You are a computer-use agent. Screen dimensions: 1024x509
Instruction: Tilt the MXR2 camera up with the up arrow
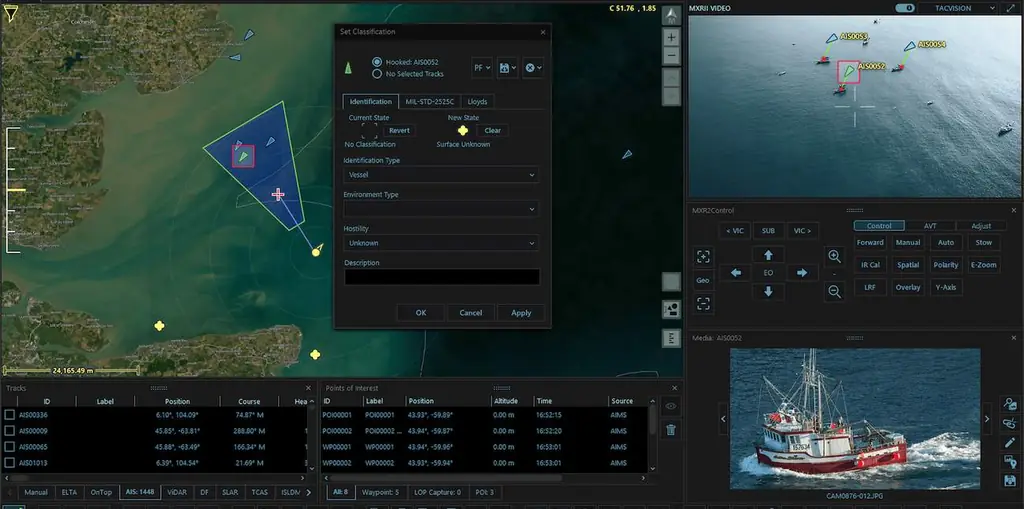point(768,255)
